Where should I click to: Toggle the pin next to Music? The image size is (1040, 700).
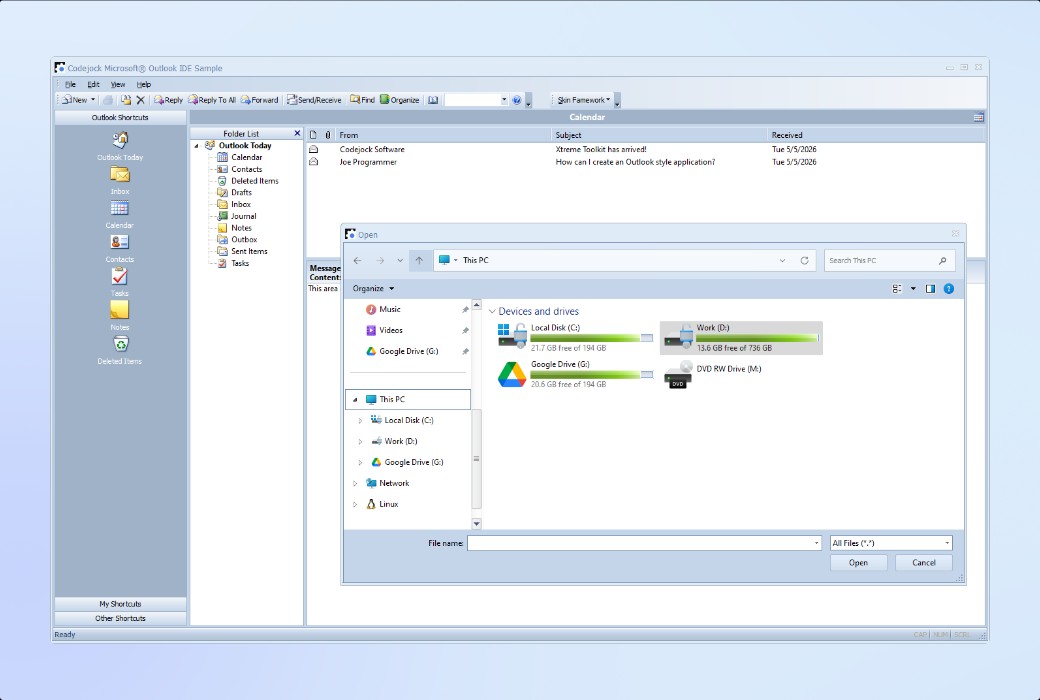pos(465,310)
